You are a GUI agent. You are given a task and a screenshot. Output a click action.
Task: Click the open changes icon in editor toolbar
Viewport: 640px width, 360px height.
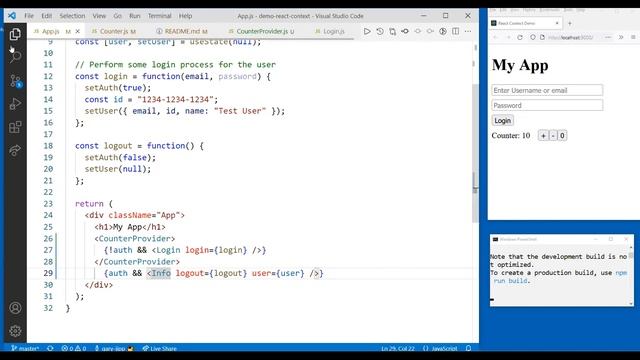click(x=392, y=31)
